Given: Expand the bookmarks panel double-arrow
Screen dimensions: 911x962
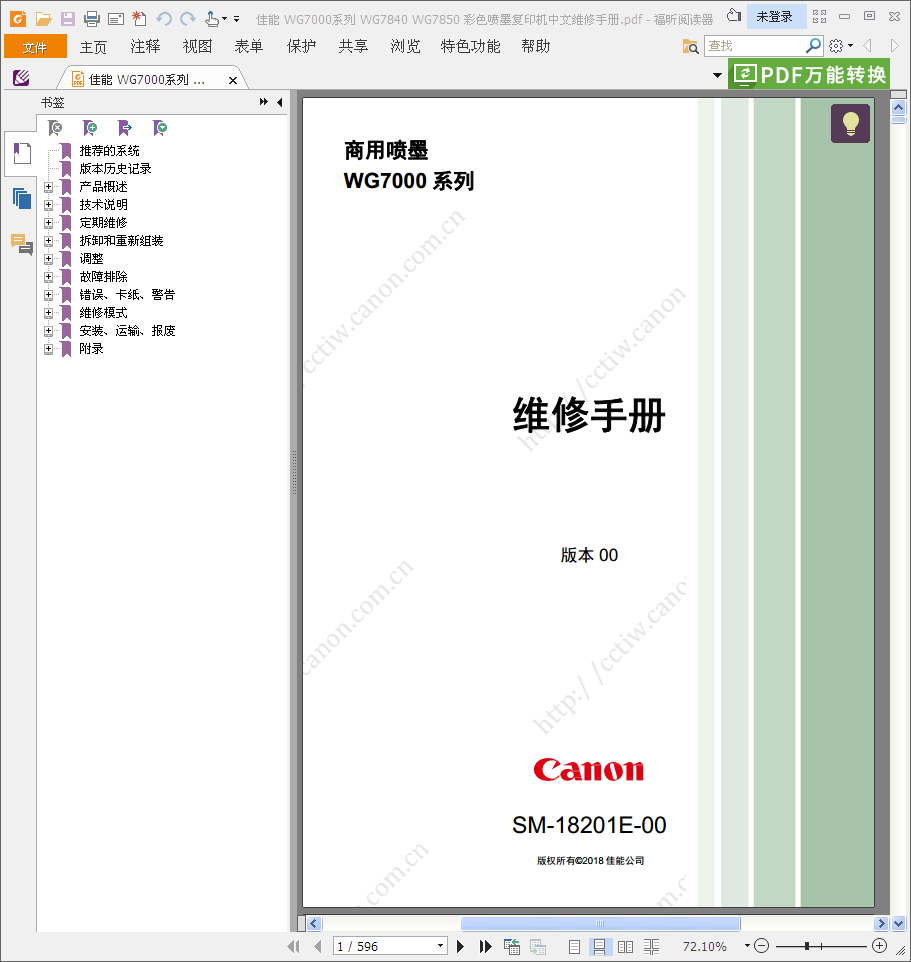Looking at the screenshot, I should tap(264, 102).
